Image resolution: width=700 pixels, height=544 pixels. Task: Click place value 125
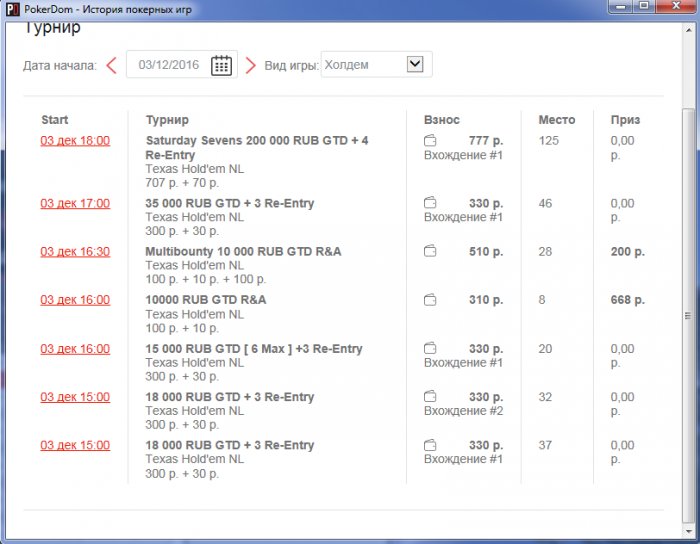549,141
